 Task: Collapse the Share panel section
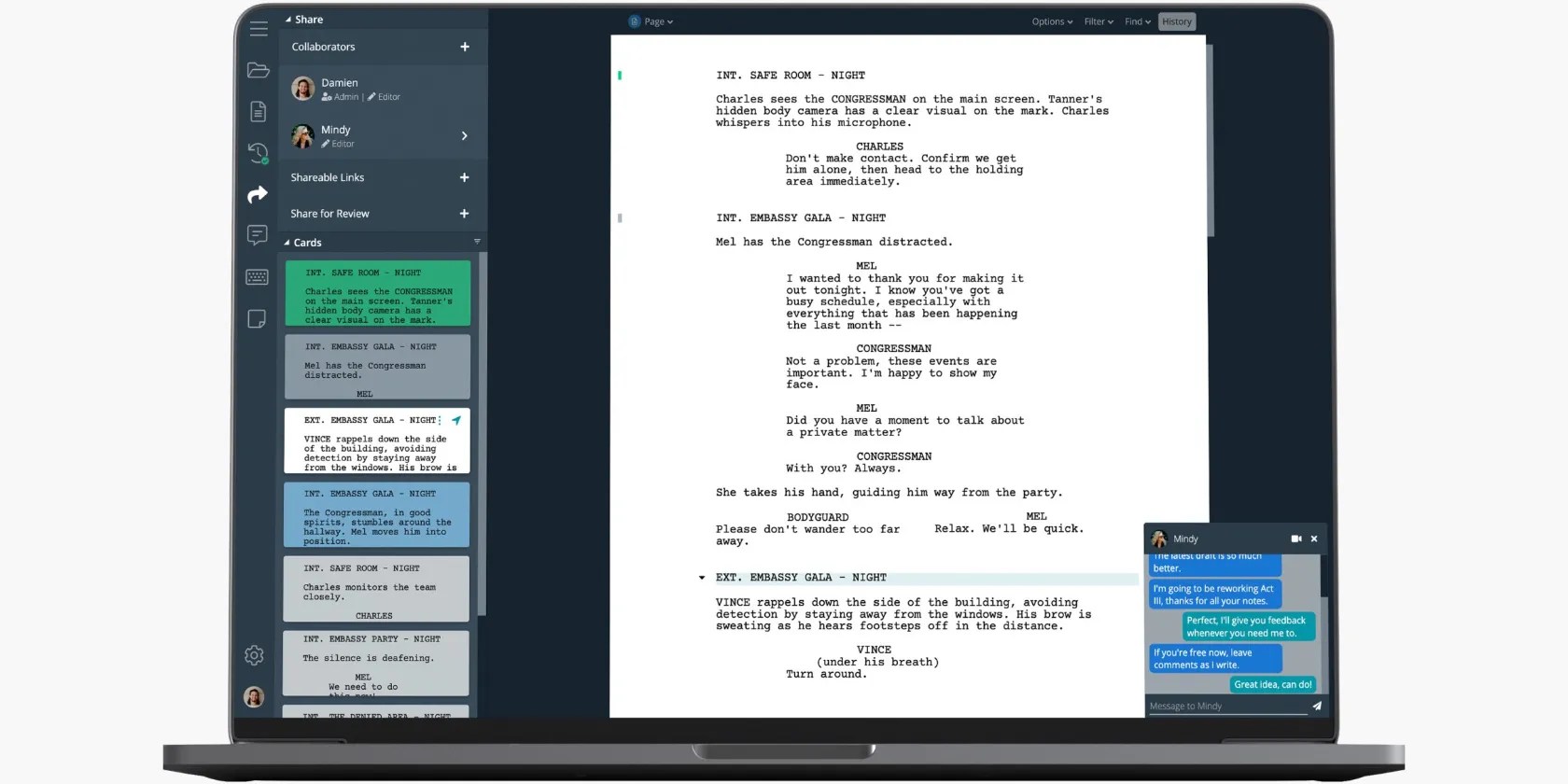pyautogui.click(x=288, y=20)
